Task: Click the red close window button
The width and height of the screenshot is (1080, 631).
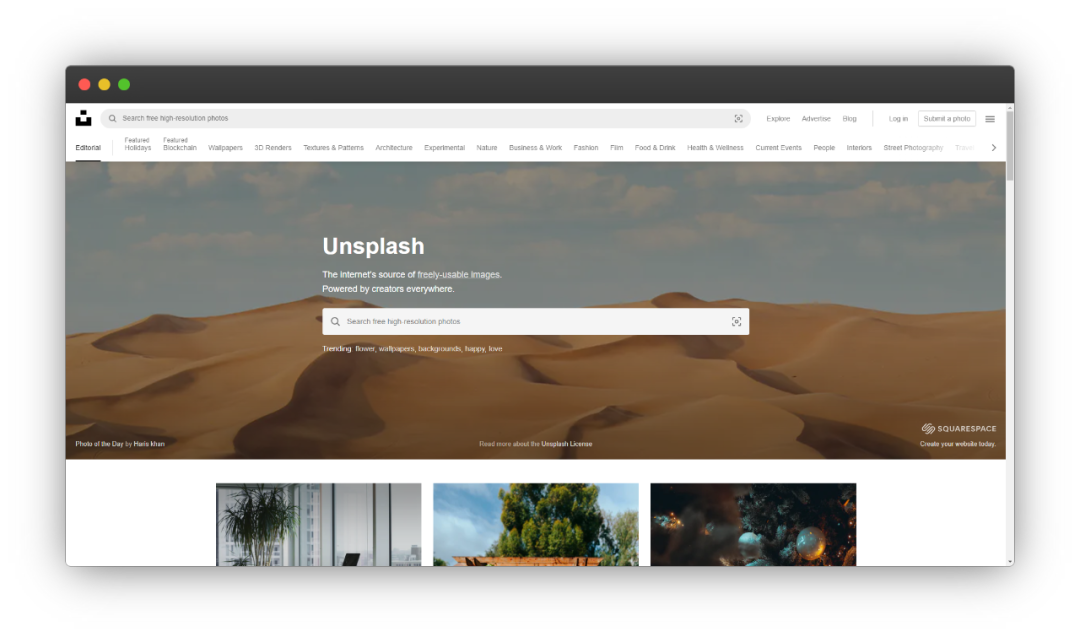Action: (84, 84)
